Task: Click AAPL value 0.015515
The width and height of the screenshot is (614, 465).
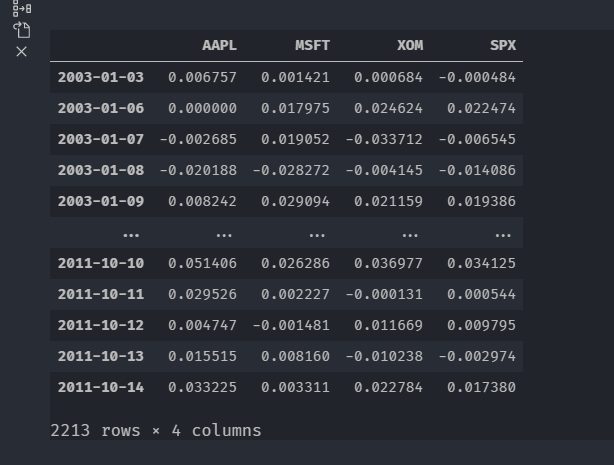Action: click(x=202, y=356)
